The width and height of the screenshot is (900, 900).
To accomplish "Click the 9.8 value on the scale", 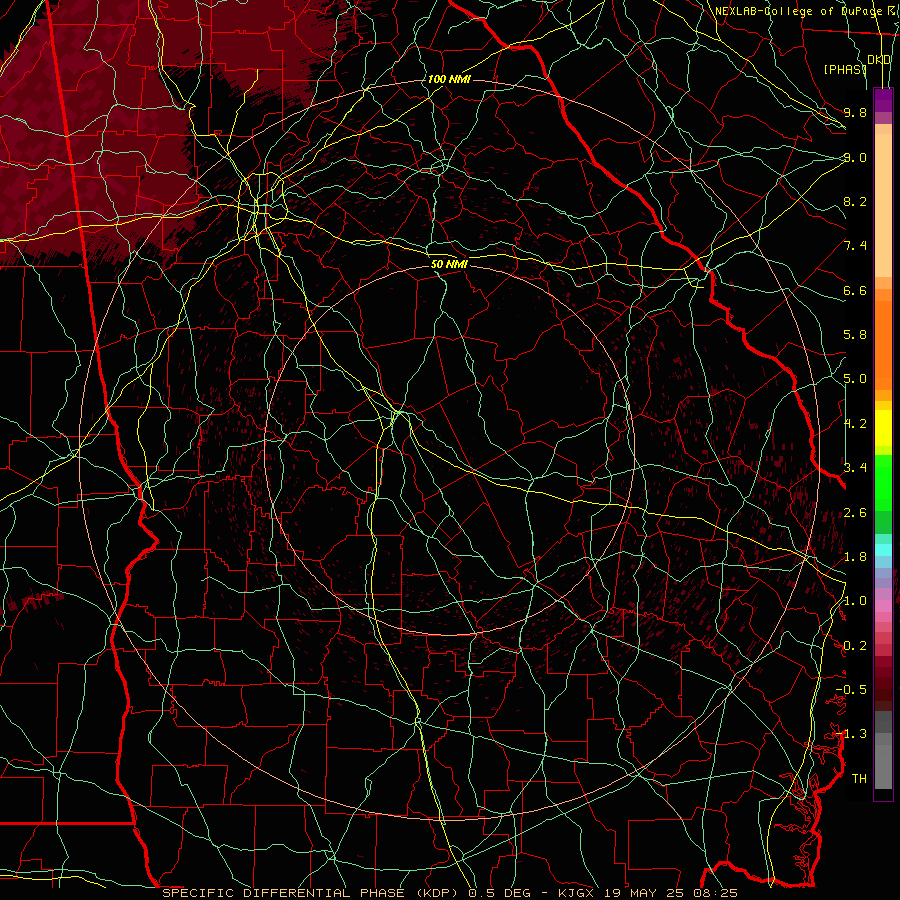I will click(855, 112).
